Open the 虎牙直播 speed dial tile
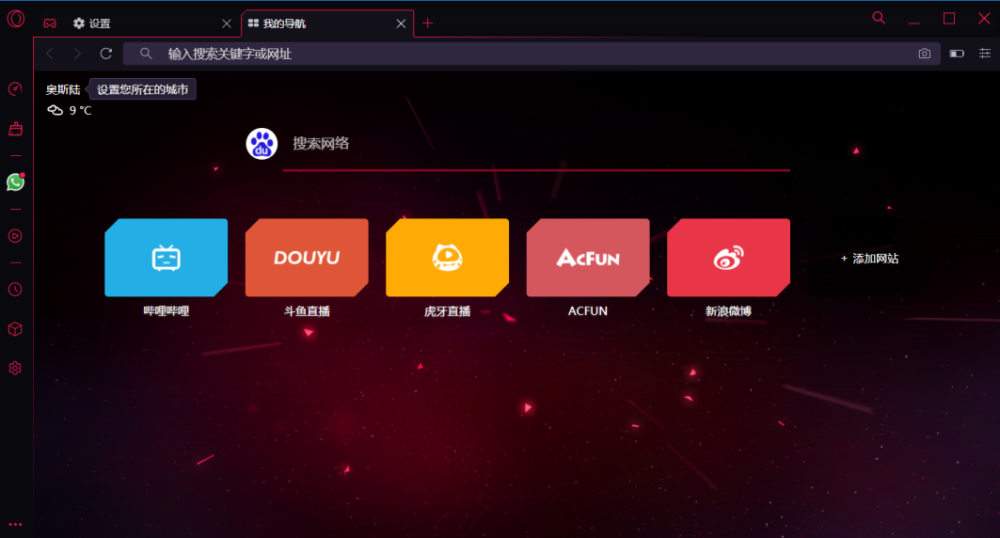 (447, 258)
